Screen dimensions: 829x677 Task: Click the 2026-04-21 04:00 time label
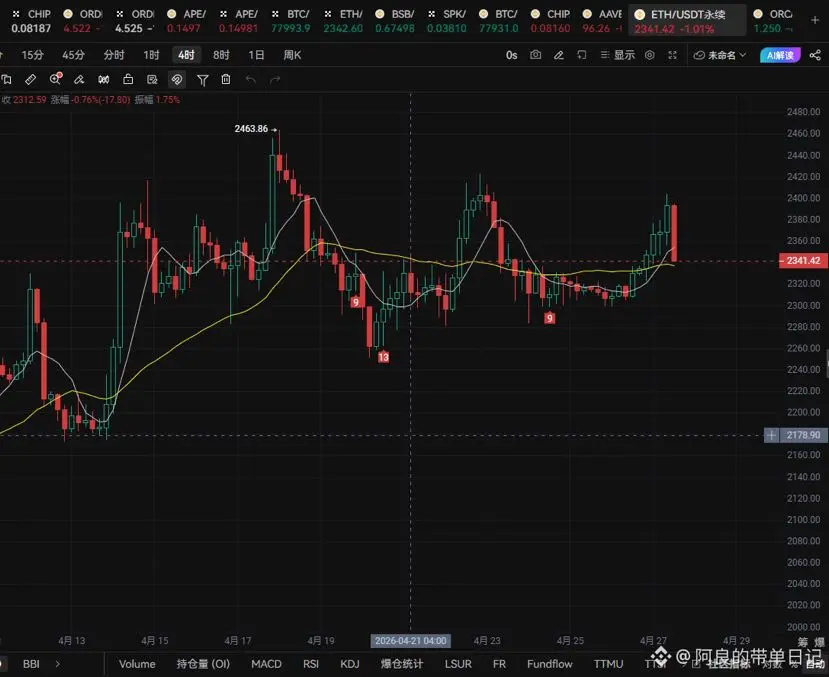coord(411,641)
